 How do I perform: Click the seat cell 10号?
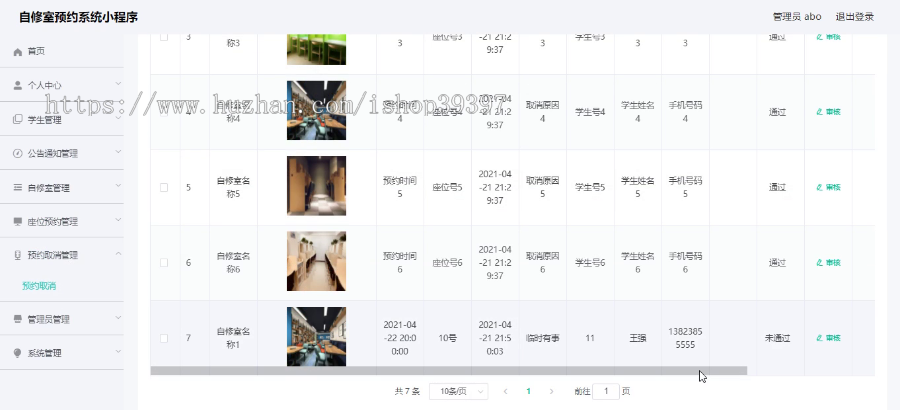447,338
